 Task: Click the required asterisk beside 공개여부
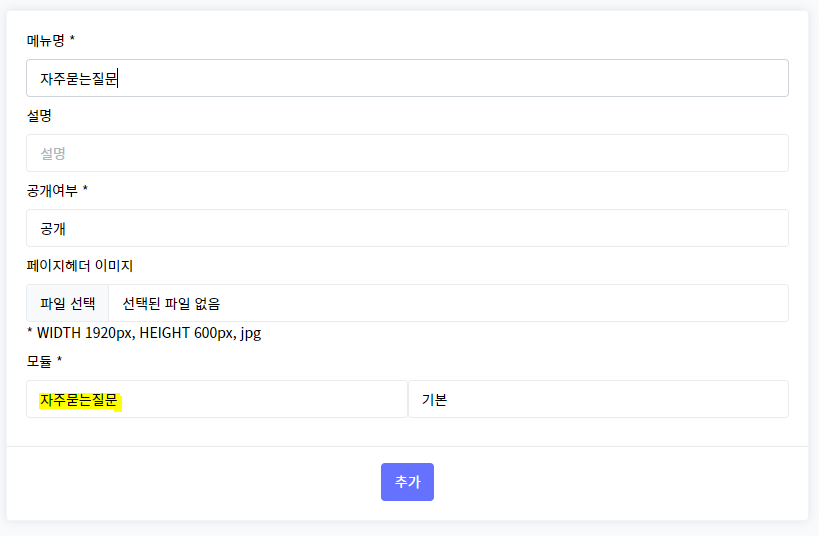click(85, 189)
